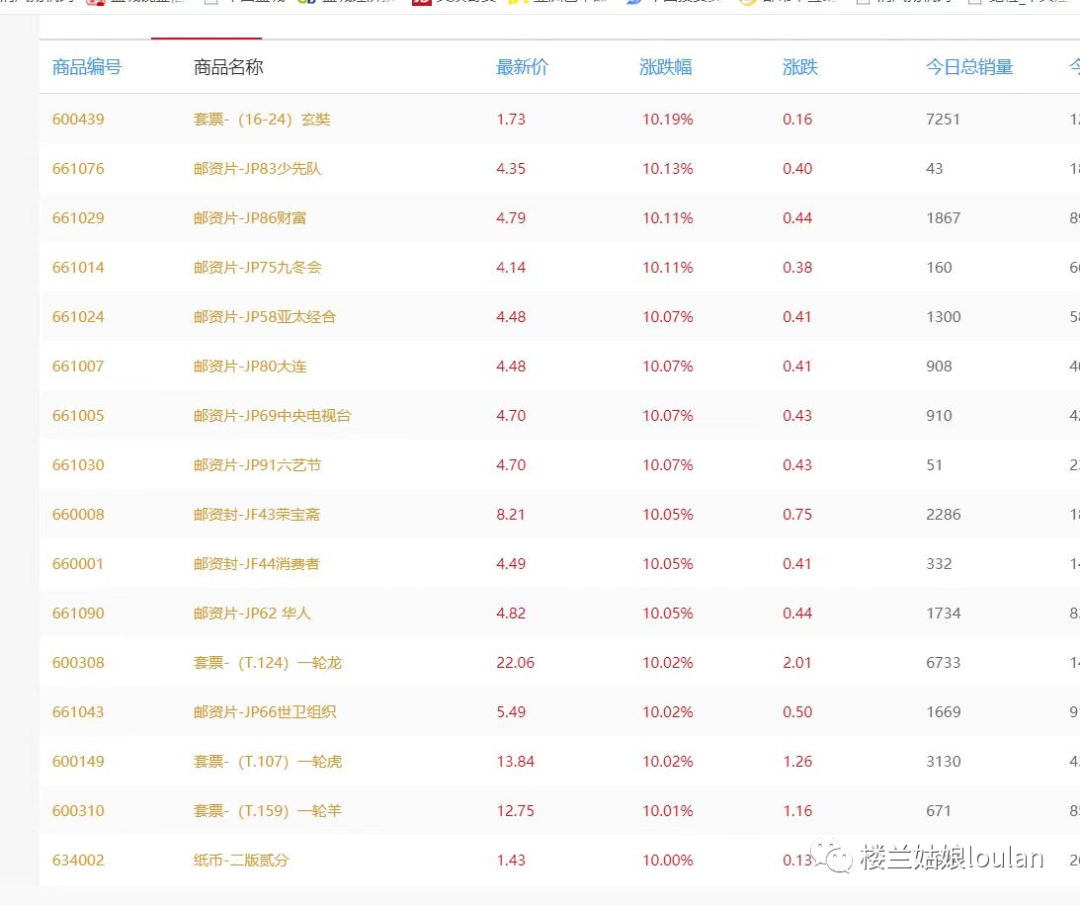The image size is (1080, 905).
Task: Select latest price 1.73
Action: 511,119
